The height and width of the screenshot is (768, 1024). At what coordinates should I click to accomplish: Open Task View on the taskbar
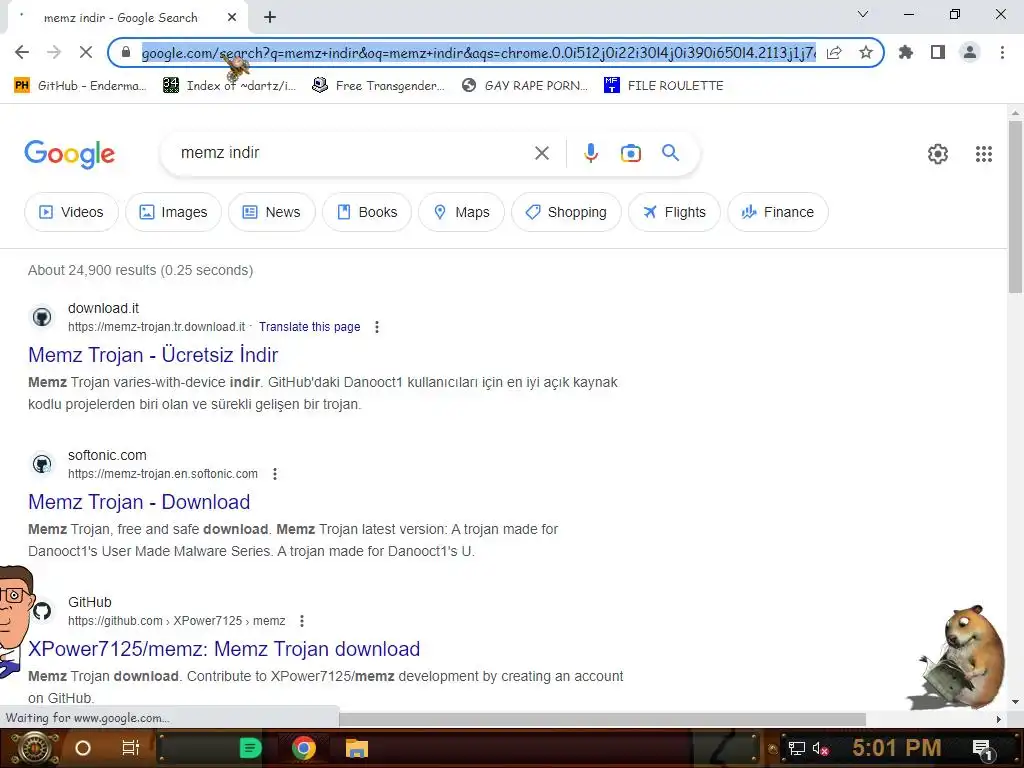coord(131,748)
